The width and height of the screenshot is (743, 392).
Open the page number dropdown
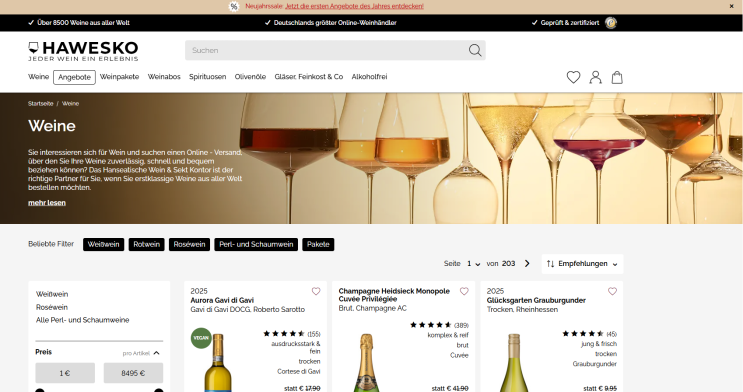point(473,264)
